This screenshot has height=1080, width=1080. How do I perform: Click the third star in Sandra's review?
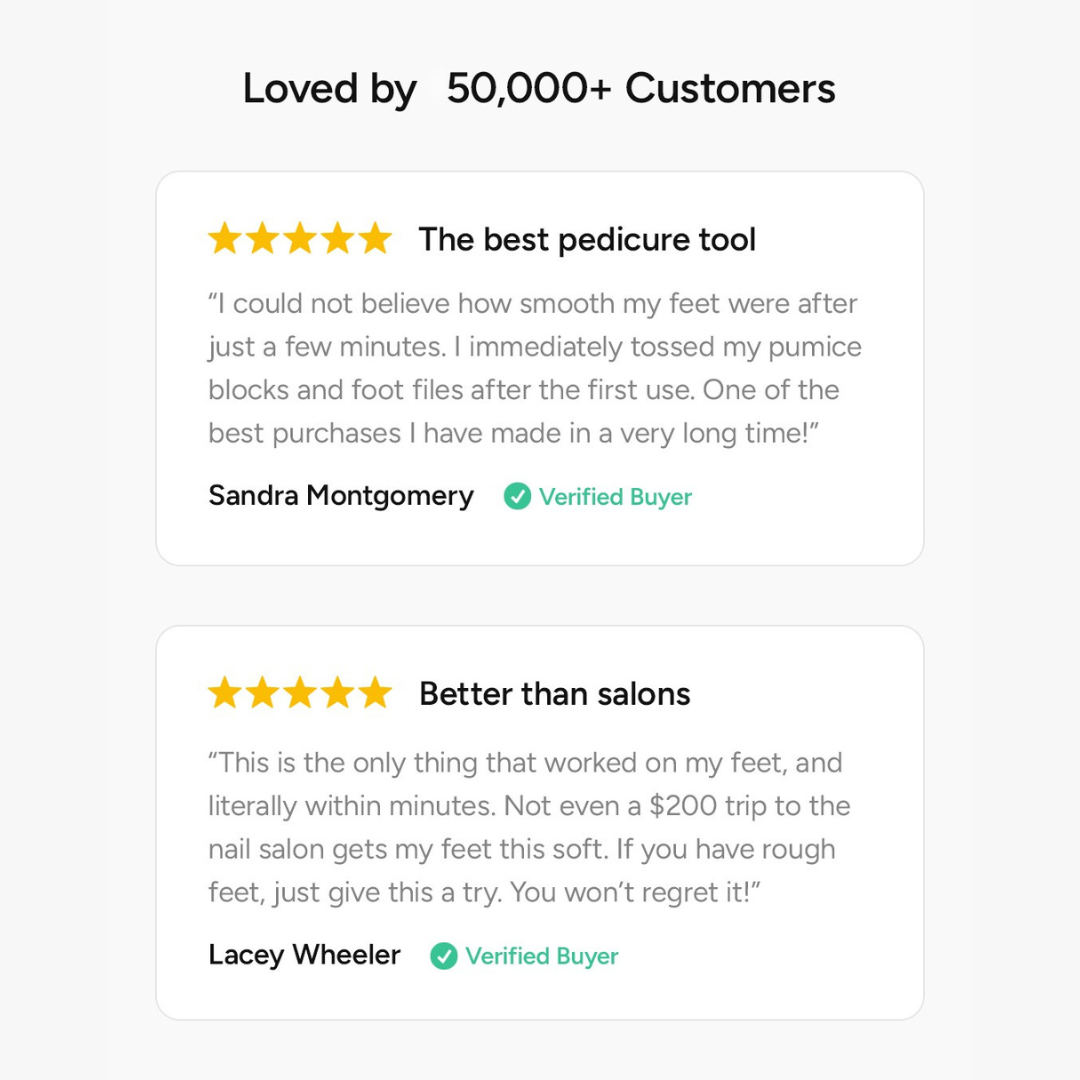click(x=300, y=240)
